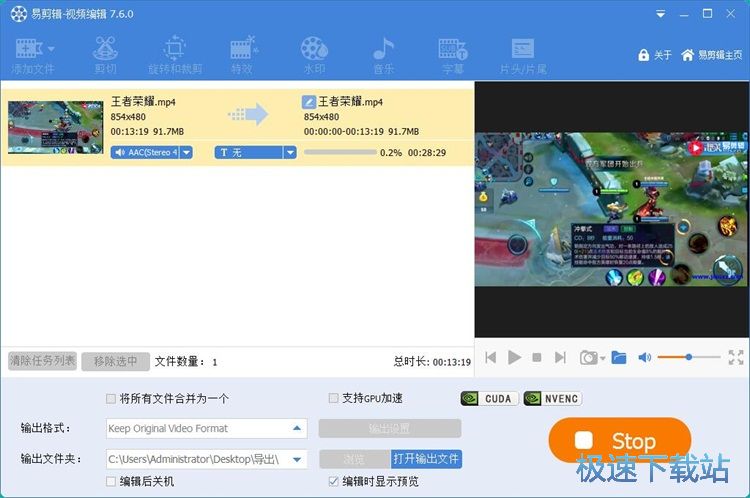750x498 pixels.
Task: Click the conversion progress bar at 0.2%
Action: 340,153
